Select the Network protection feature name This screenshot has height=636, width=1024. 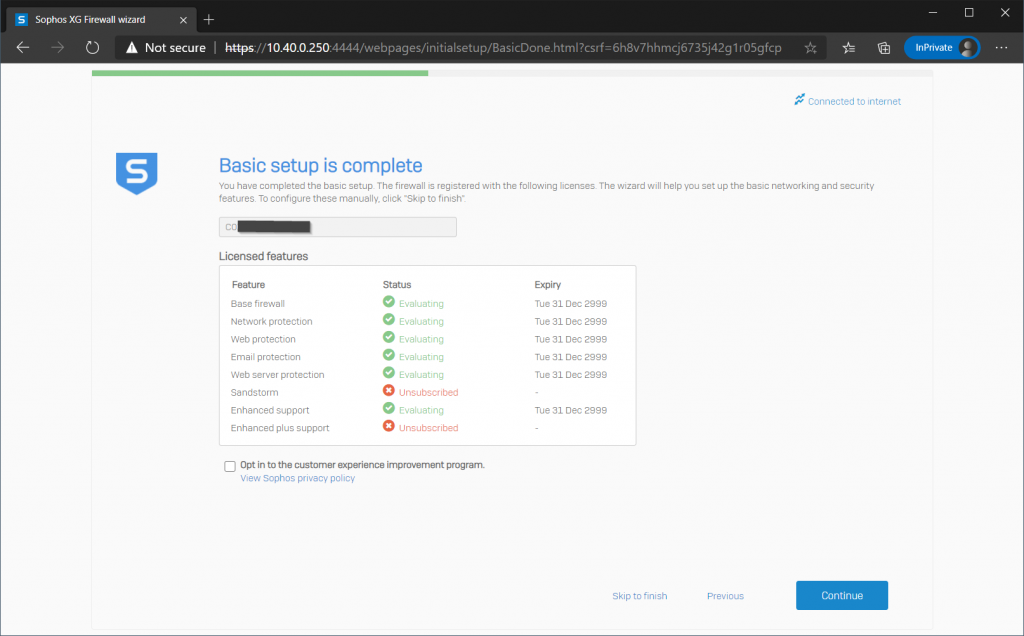click(272, 321)
